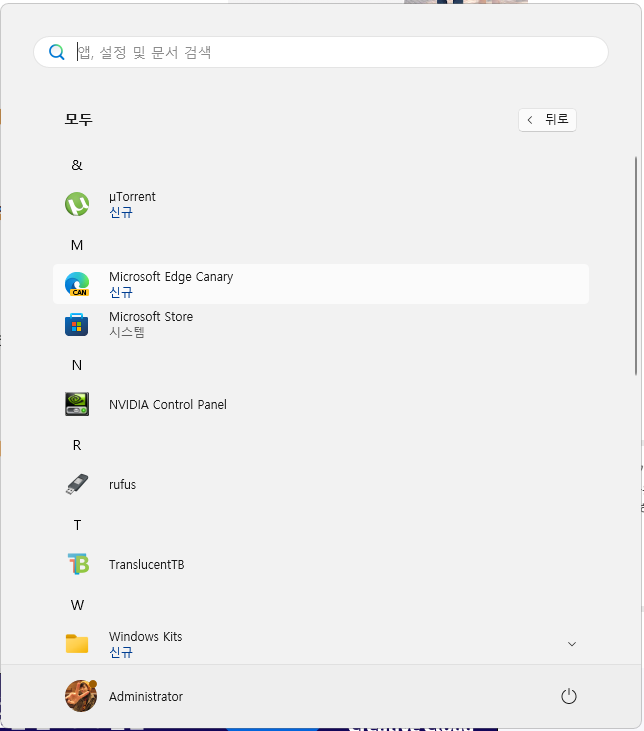
Task: Expand the Windows Kits folder chevron
Action: (572, 644)
